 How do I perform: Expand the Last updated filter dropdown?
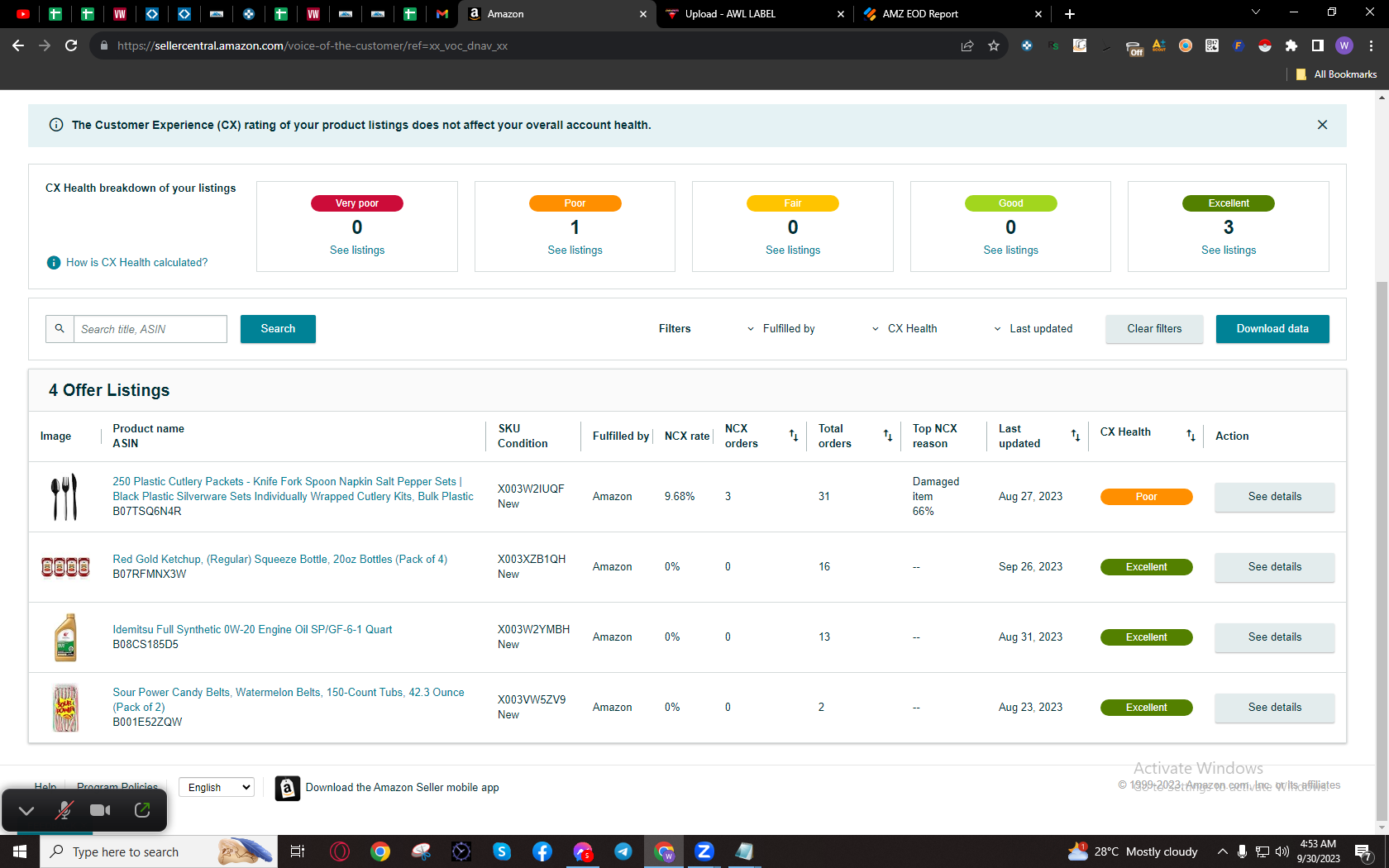coord(1033,329)
